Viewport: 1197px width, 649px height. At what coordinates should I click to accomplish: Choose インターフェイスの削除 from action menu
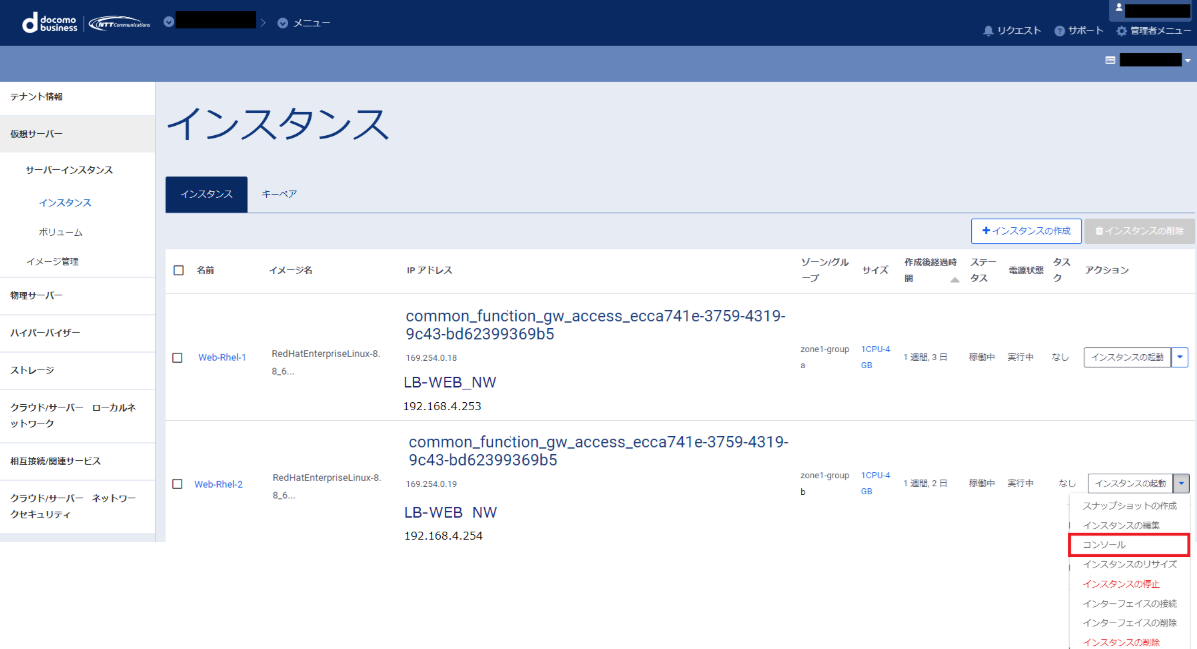[x=1129, y=623]
